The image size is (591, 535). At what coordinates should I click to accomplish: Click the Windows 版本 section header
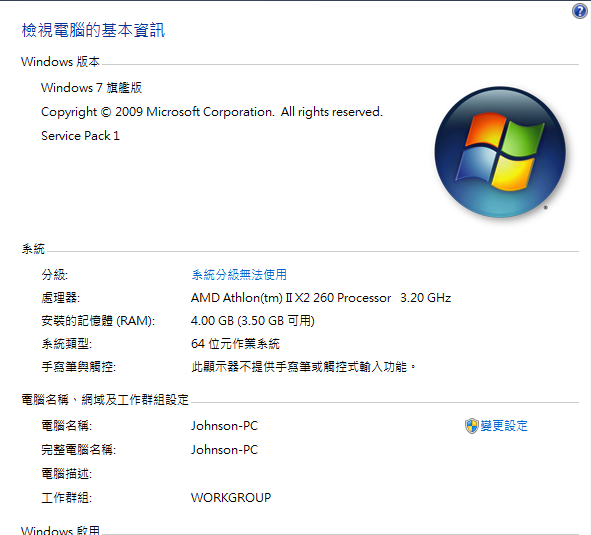tap(60, 61)
